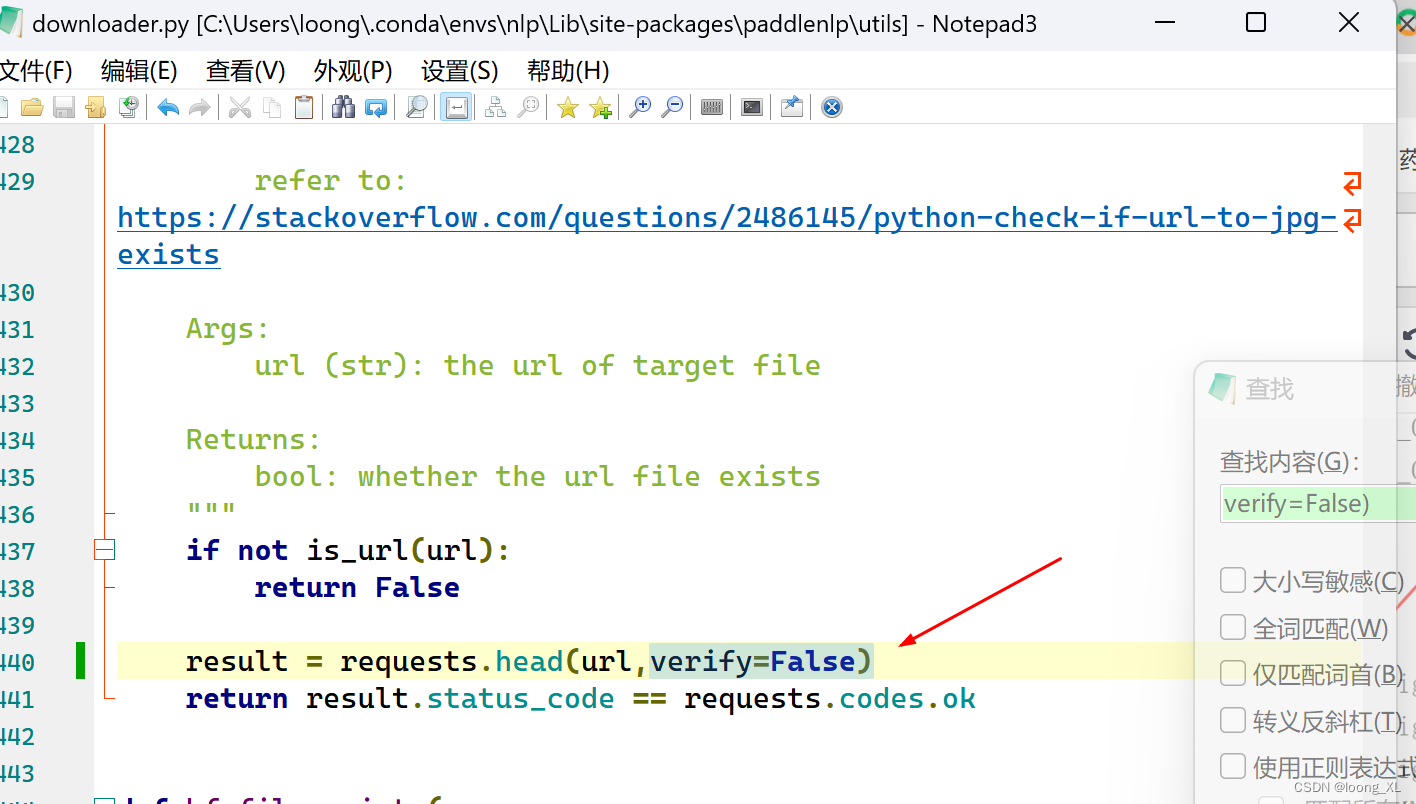Click text 'bool: whether the url file exists'
Image resolution: width=1416 pixels, height=804 pixels.
(x=538, y=476)
